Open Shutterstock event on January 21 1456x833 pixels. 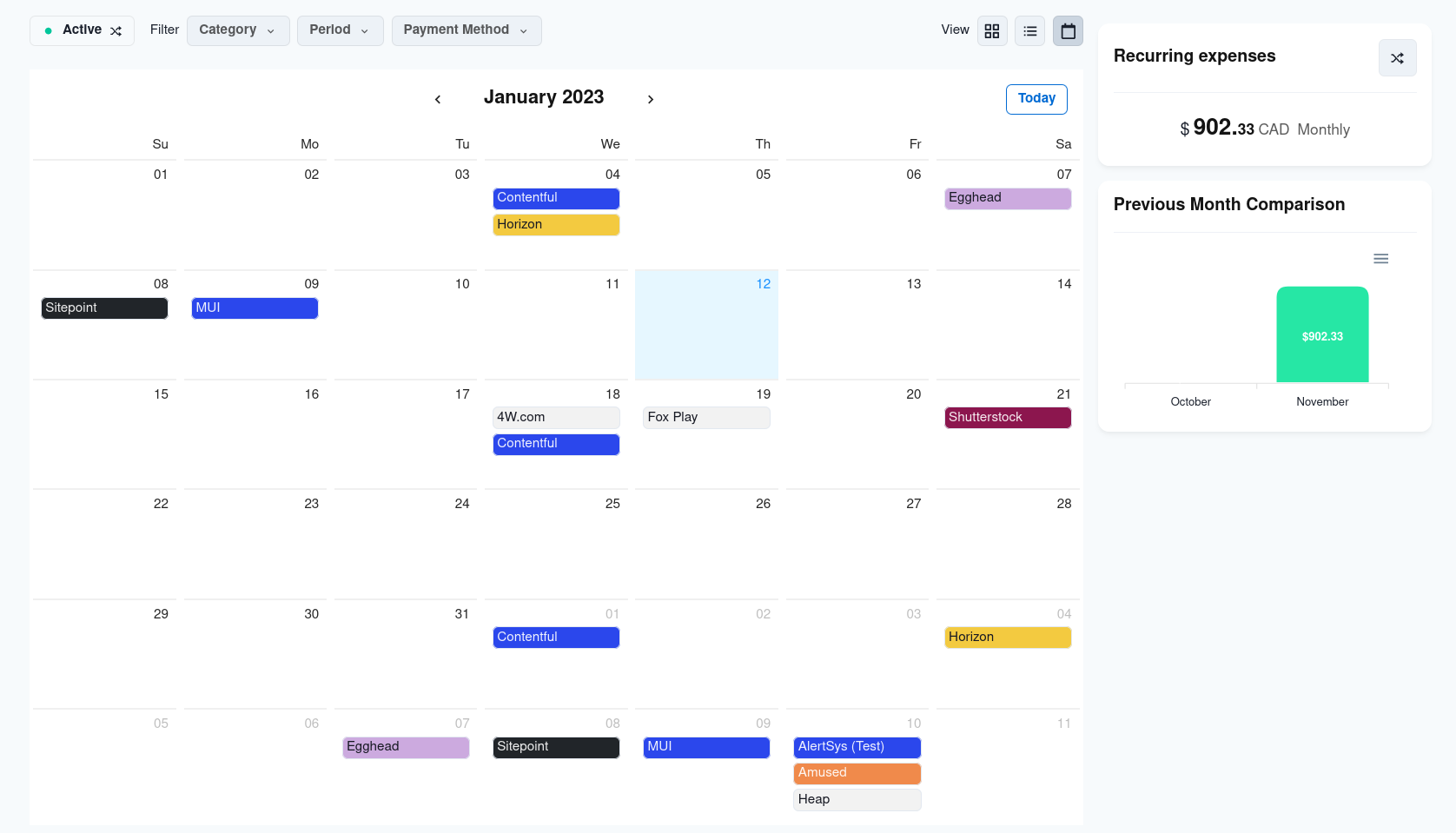(1008, 418)
